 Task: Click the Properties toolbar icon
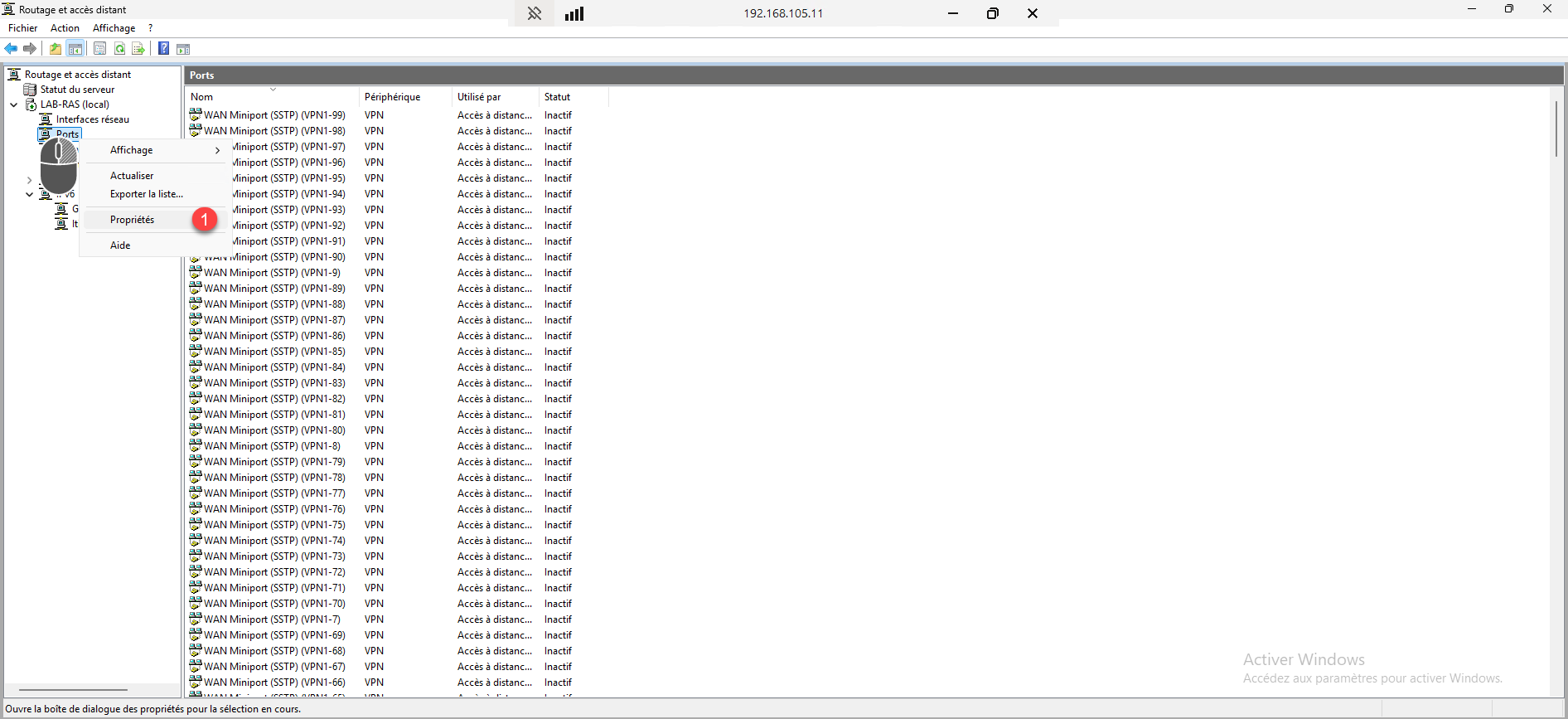coord(99,49)
